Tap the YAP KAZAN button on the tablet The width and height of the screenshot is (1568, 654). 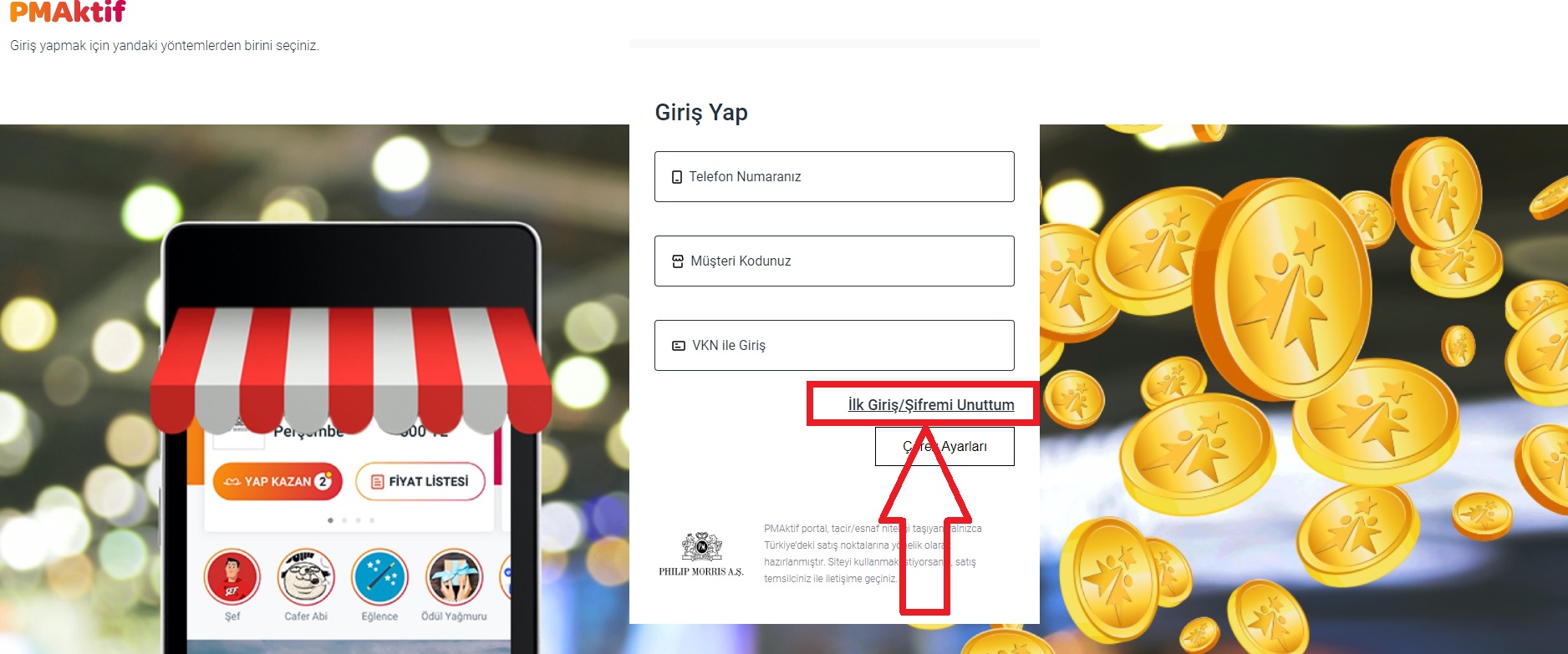[x=277, y=481]
